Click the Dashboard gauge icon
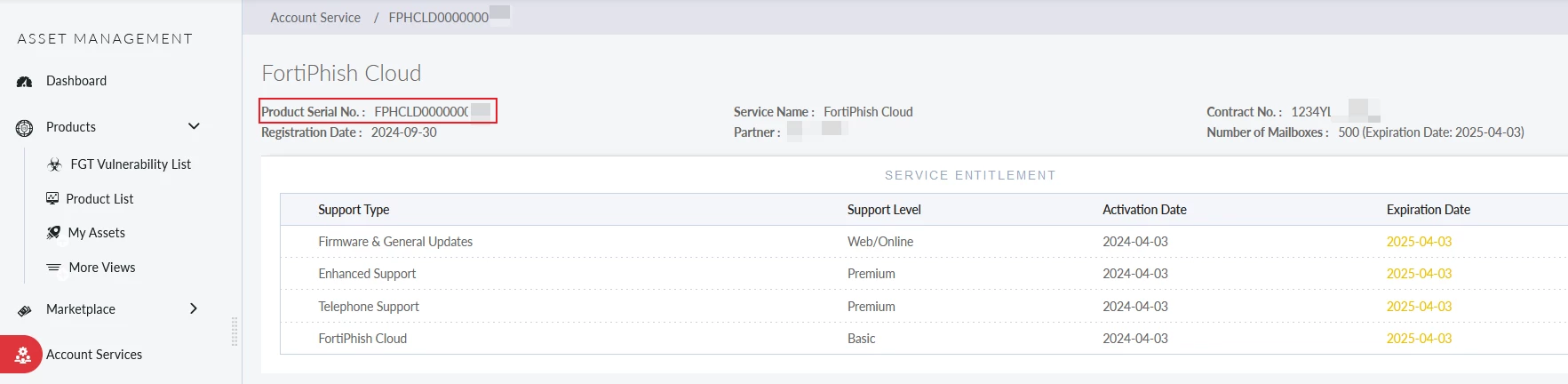Screen dimensions: 1568x384 click(x=25, y=81)
